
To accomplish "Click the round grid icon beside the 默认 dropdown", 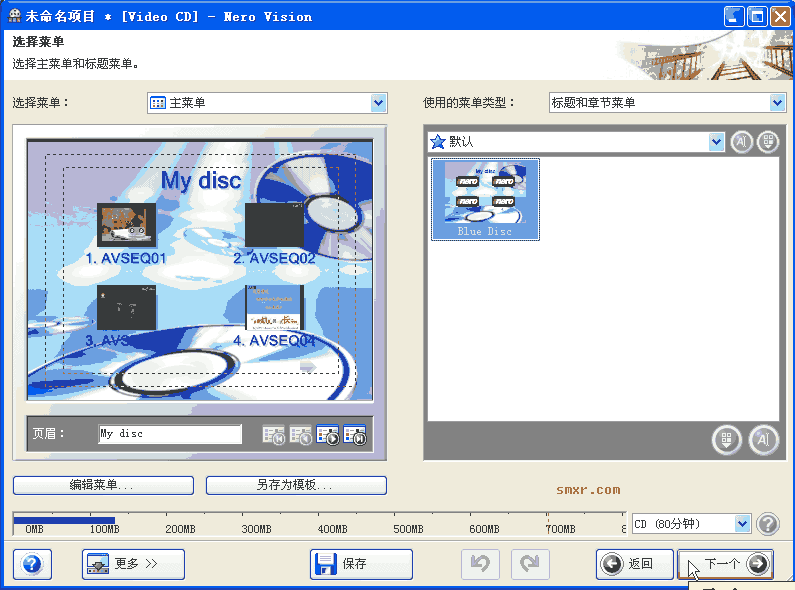I will (x=768, y=142).
